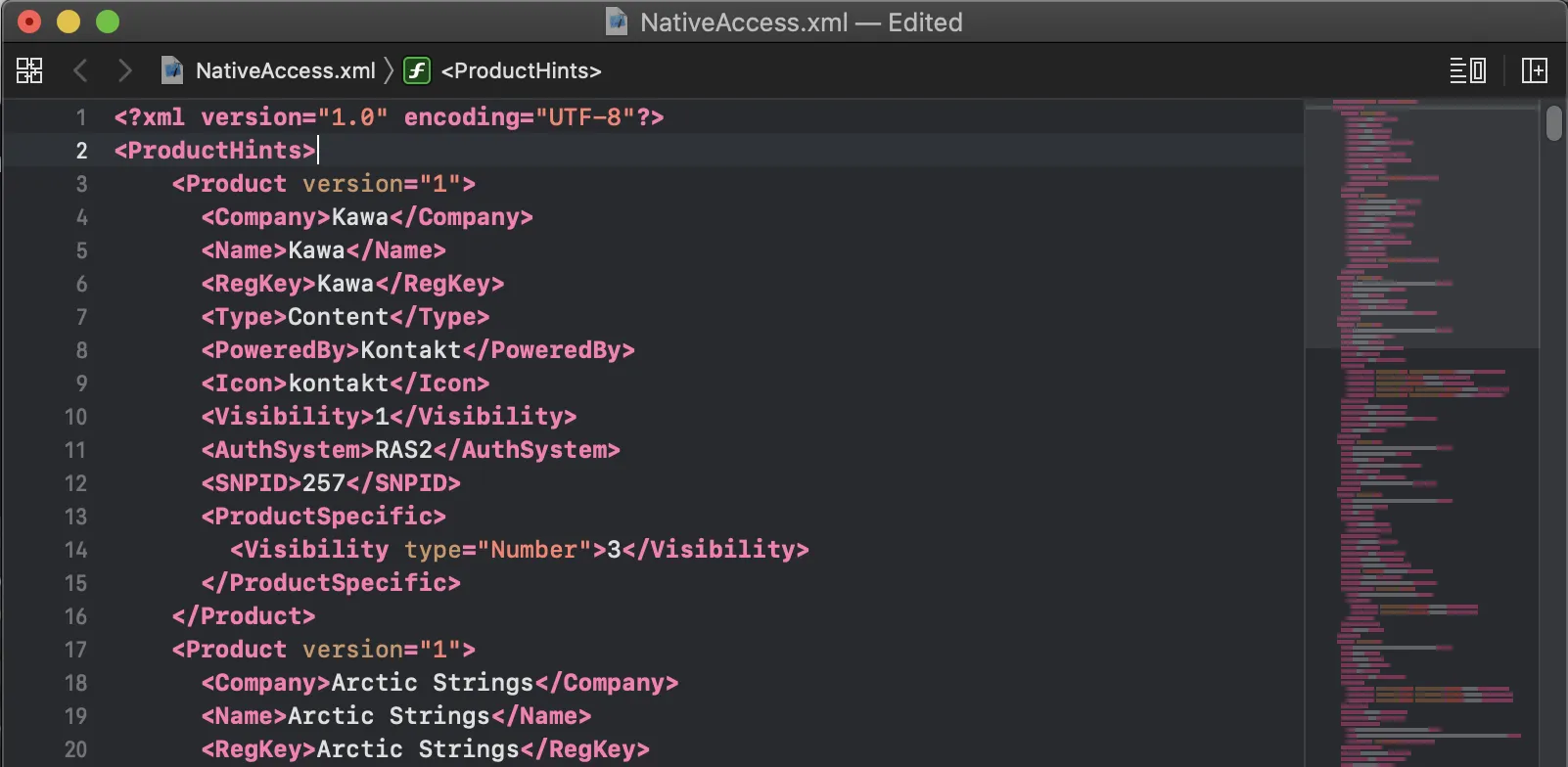
Task: Click the <AuthSystem>RAS2</AuthSystem> line
Action: [411, 450]
